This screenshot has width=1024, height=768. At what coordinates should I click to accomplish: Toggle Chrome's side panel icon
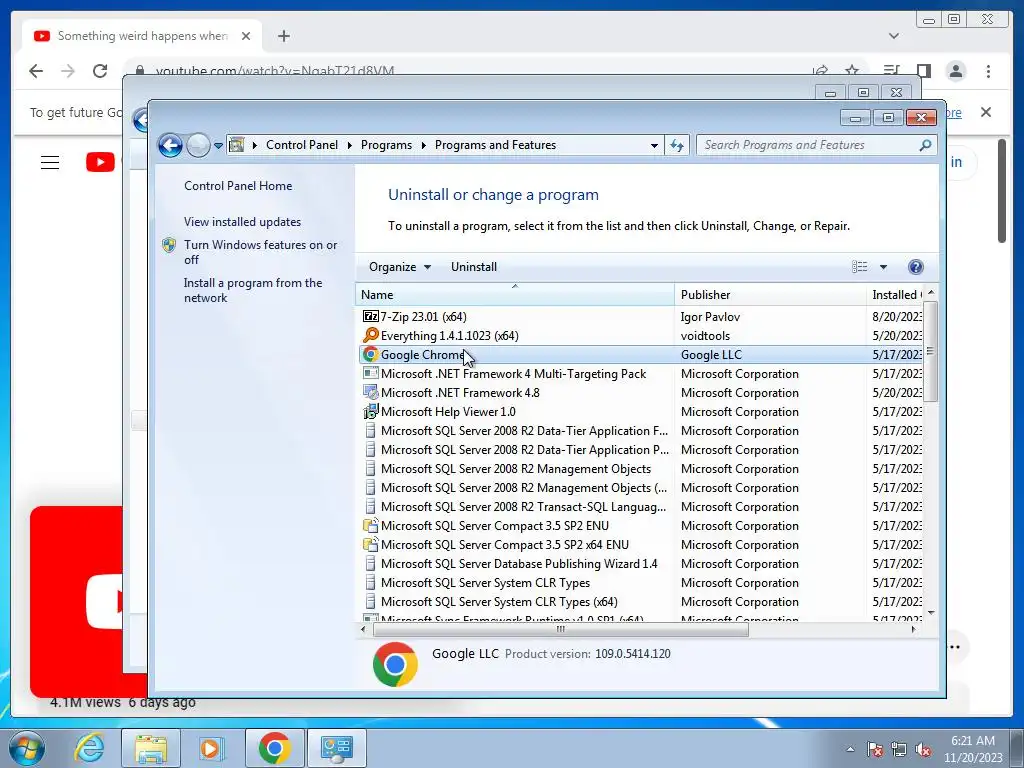click(x=923, y=71)
